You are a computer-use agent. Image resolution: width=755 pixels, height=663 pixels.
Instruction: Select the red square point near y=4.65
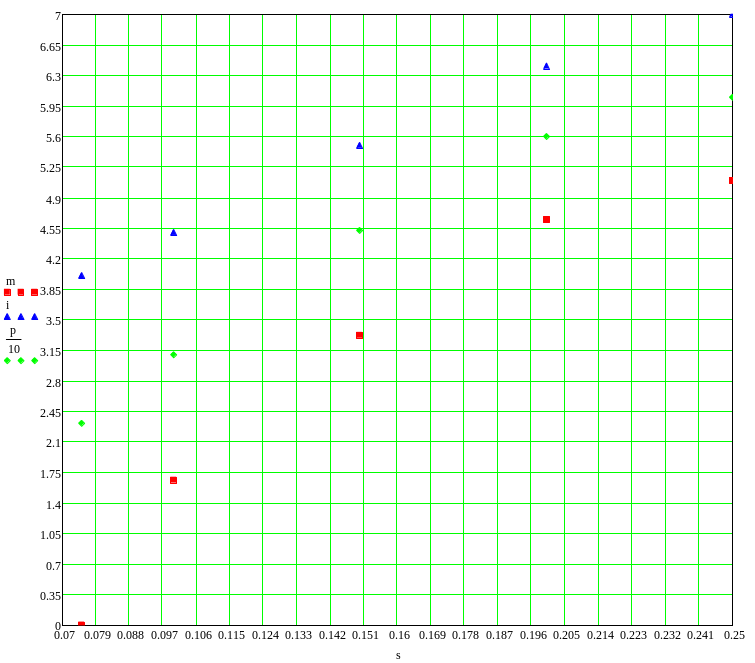[x=546, y=219]
